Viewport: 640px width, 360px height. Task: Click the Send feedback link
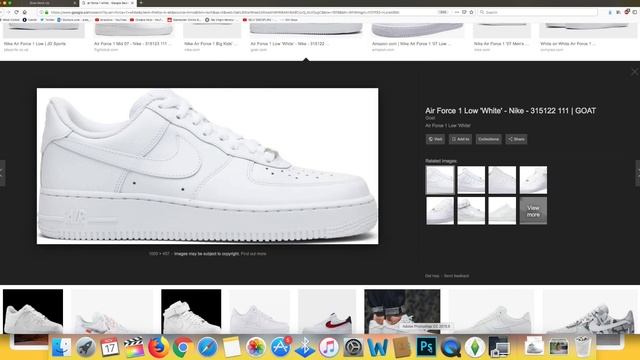click(x=456, y=276)
